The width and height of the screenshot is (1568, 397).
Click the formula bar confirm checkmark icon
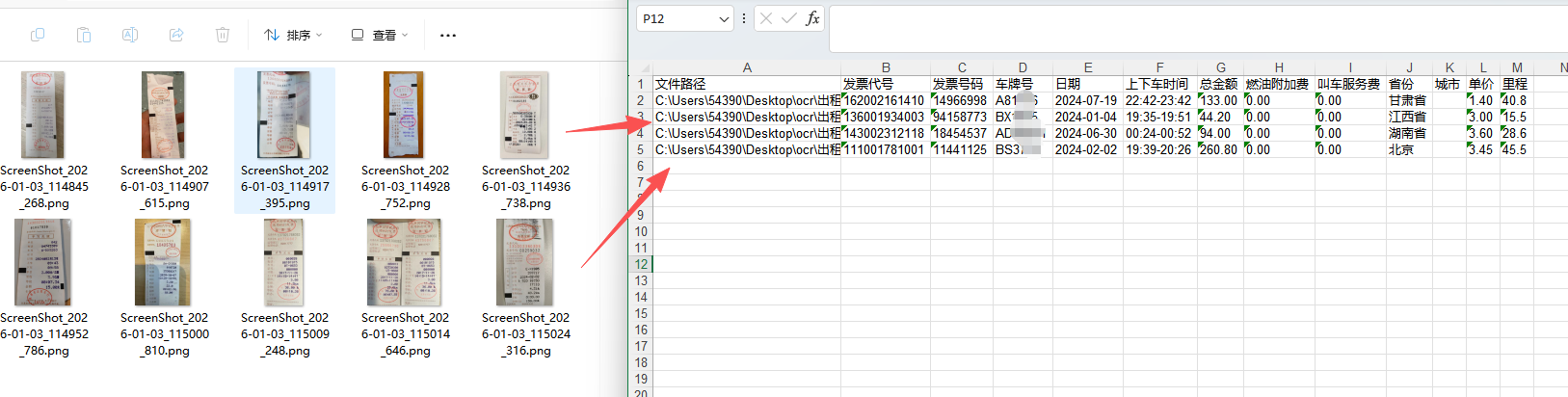pyautogui.click(x=788, y=18)
